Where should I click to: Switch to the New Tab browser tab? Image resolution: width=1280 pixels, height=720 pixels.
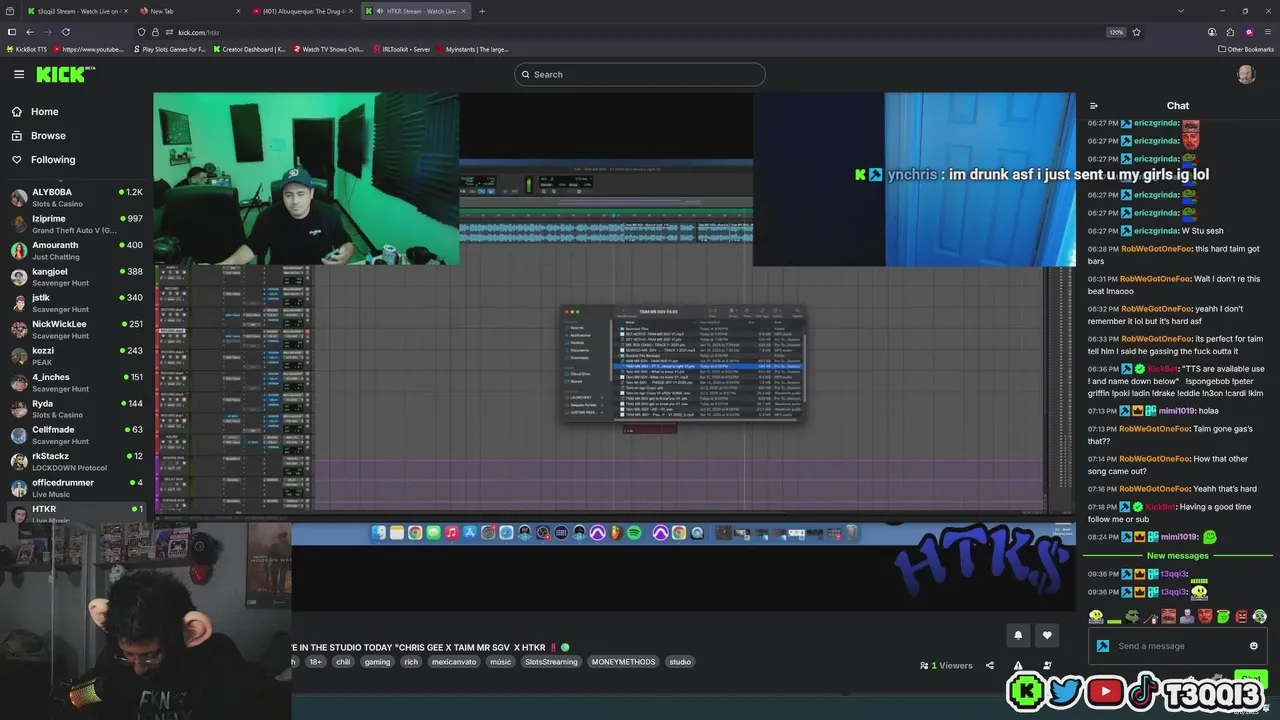pos(190,11)
